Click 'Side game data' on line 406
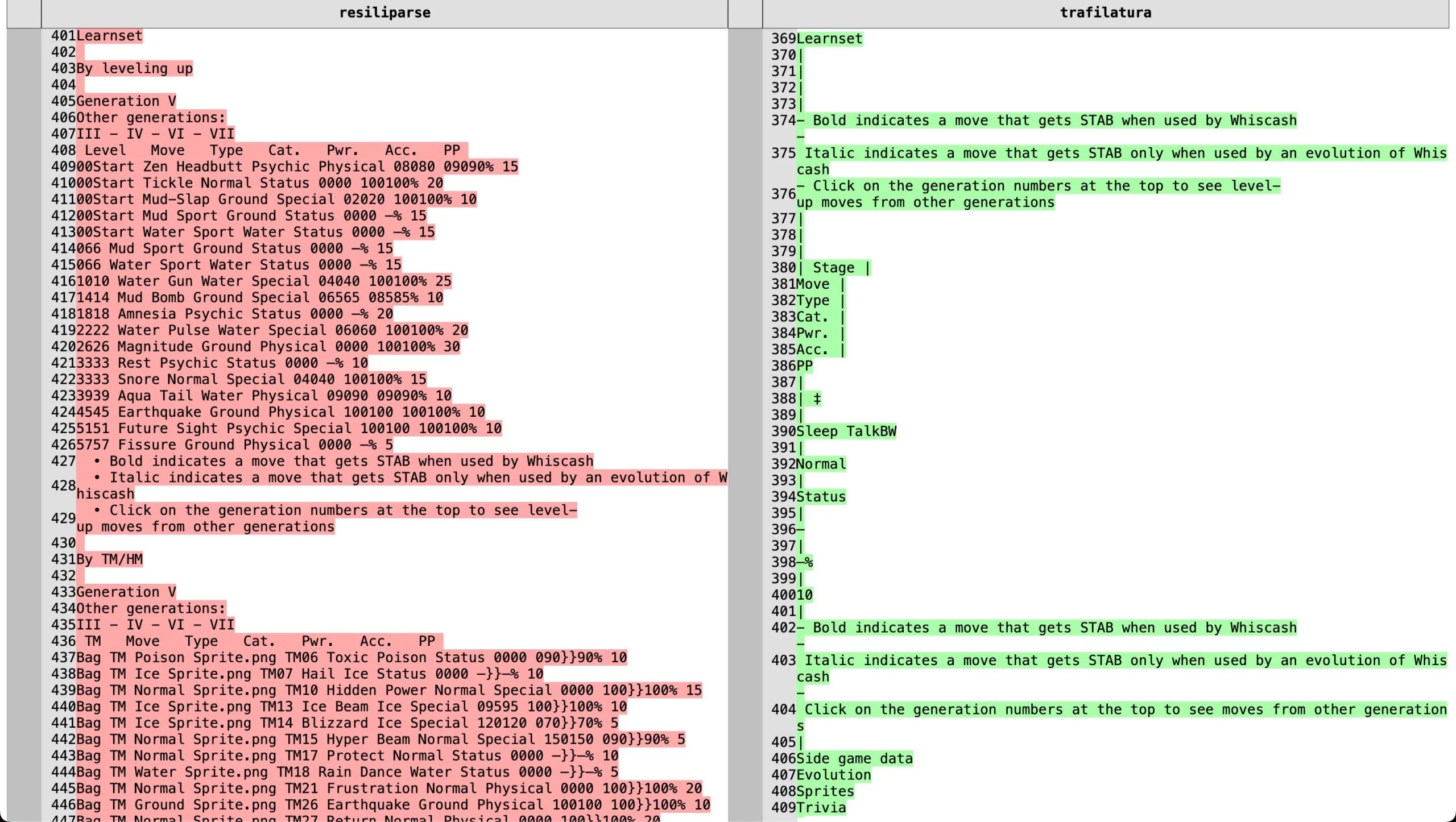 pos(854,759)
